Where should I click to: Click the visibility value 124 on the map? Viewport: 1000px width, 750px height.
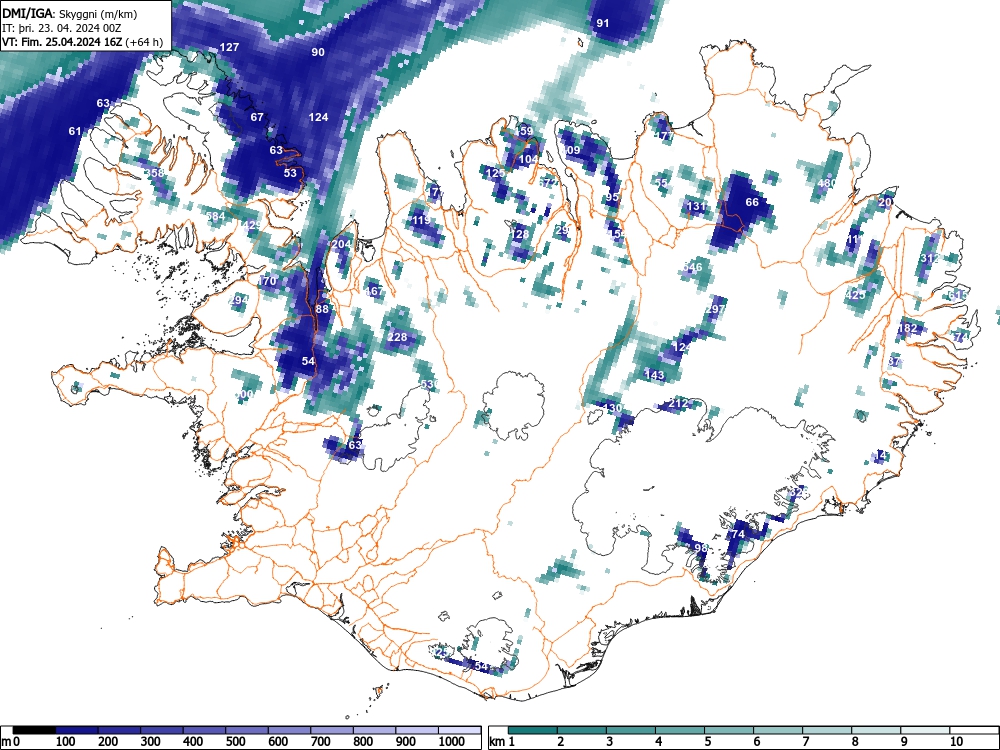click(318, 117)
